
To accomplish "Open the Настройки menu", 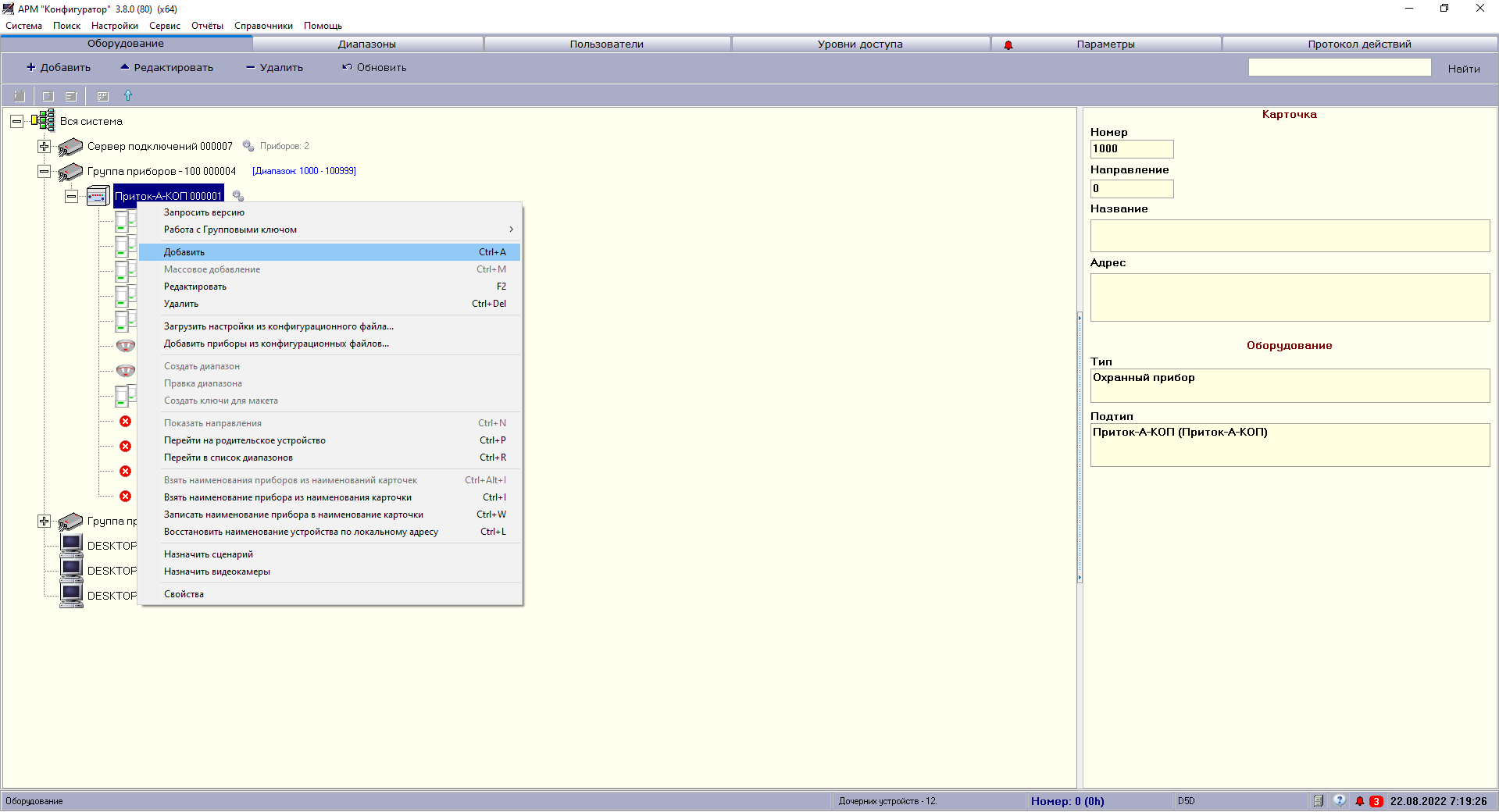I will tap(115, 26).
